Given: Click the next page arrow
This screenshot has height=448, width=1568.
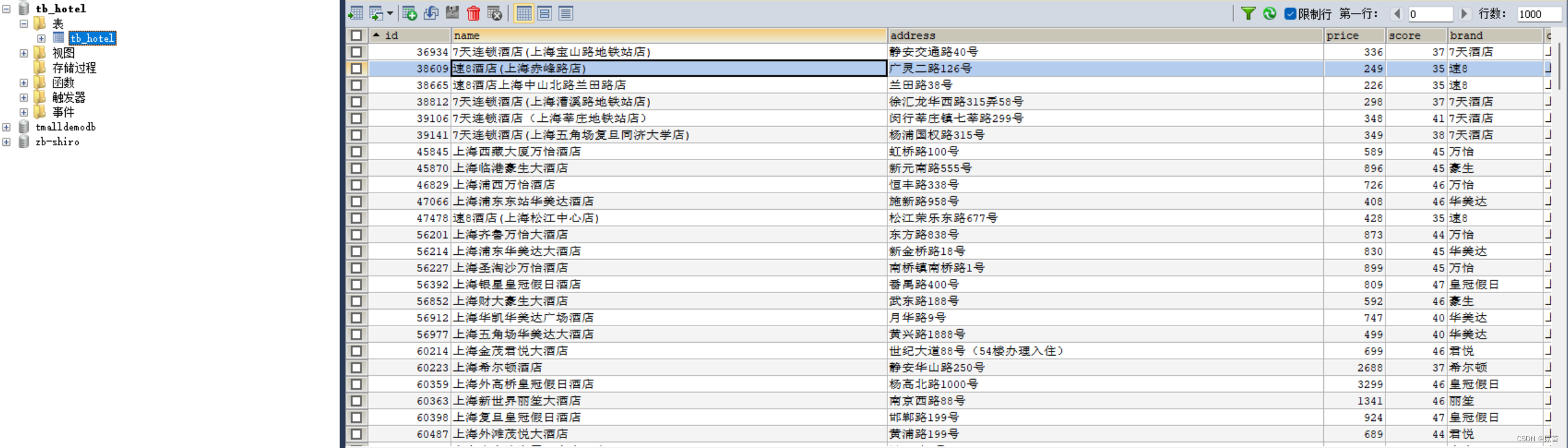Looking at the screenshot, I should click(1464, 14).
